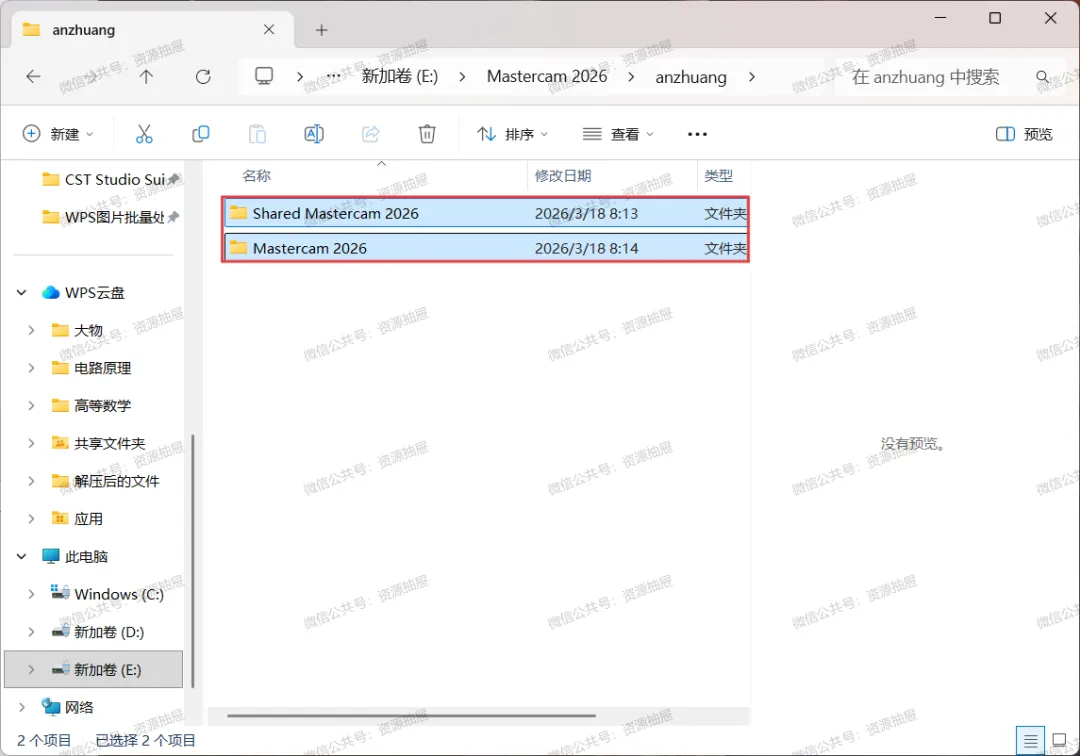Switch to details view layout icon
This screenshot has width=1080, height=756.
pos(1030,741)
